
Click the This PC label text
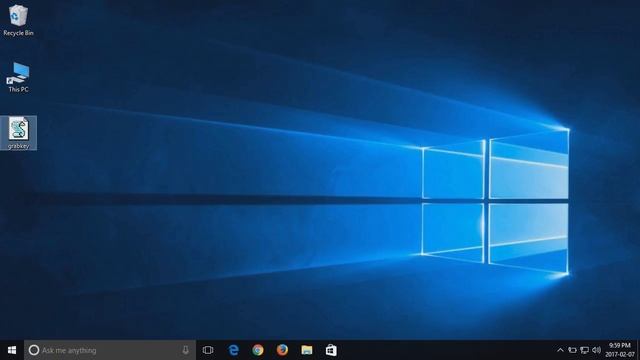click(x=18, y=89)
